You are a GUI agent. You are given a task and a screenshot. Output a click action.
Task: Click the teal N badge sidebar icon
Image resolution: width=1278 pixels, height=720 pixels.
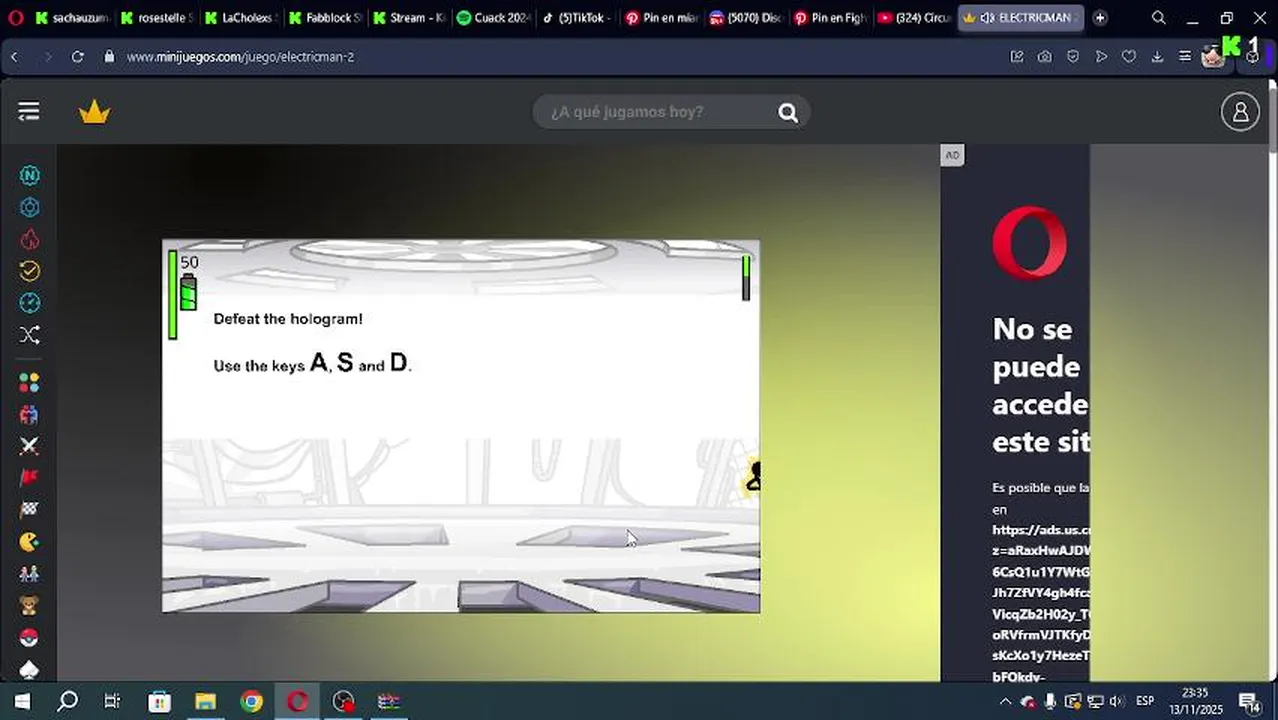pyautogui.click(x=30, y=175)
